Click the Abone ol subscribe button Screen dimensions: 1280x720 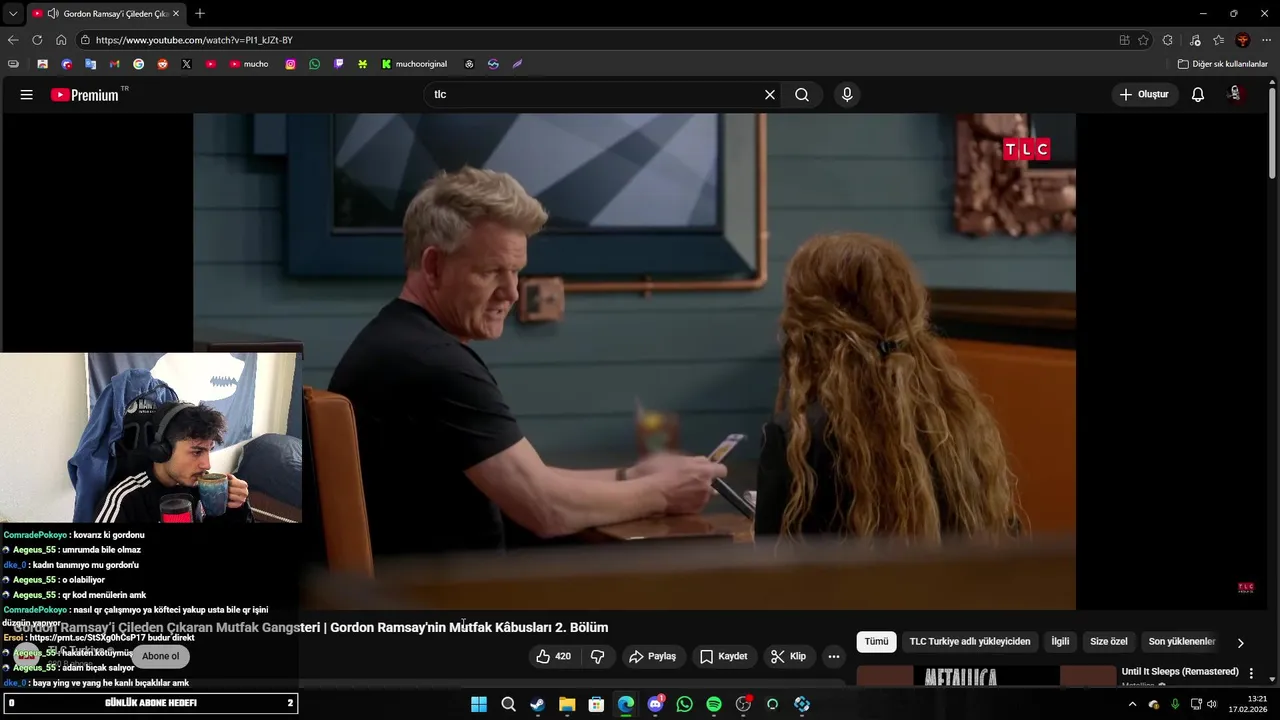coord(160,657)
